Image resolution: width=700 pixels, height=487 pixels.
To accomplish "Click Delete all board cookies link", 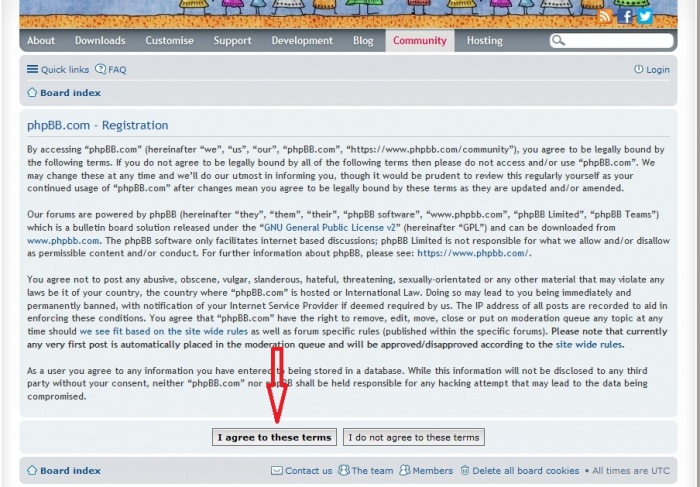I will tap(525, 470).
